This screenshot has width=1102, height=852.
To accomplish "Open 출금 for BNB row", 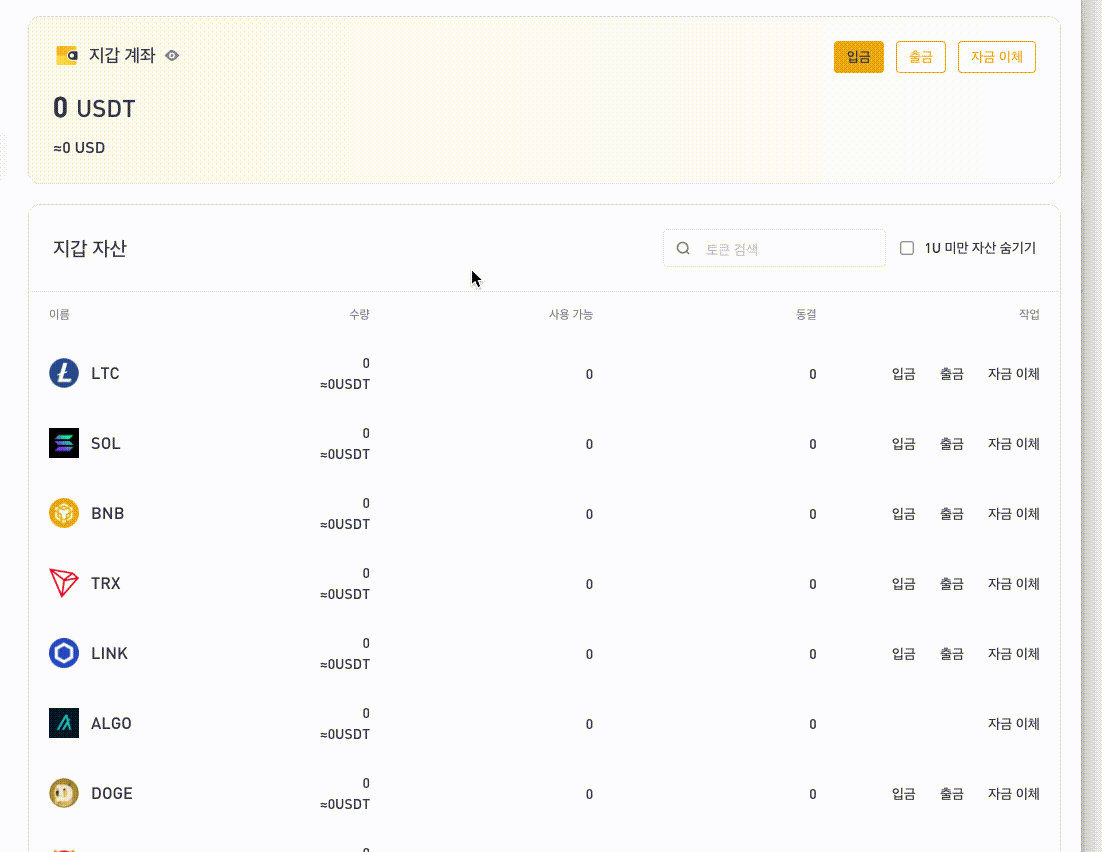I will coord(952,514).
